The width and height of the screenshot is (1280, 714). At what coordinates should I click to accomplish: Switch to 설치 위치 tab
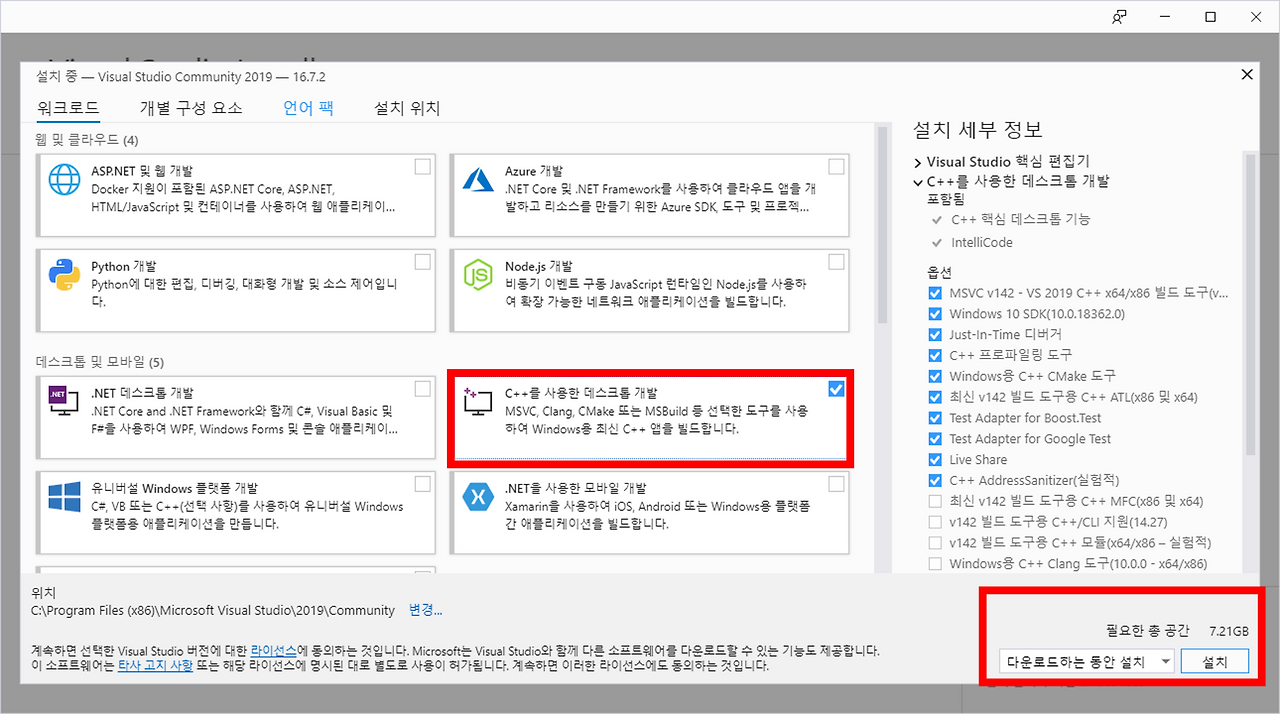pyautogui.click(x=407, y=108)
